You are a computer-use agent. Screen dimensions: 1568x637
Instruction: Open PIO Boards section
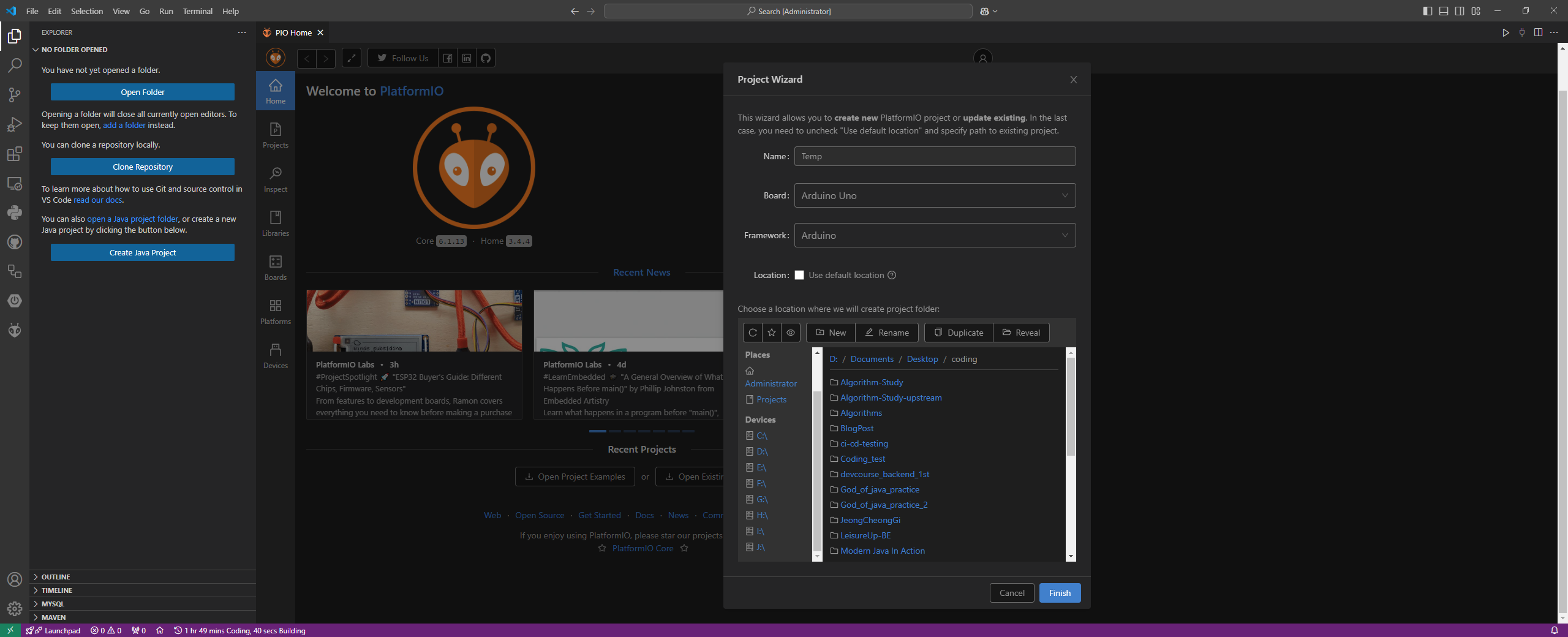click(276, 267)
